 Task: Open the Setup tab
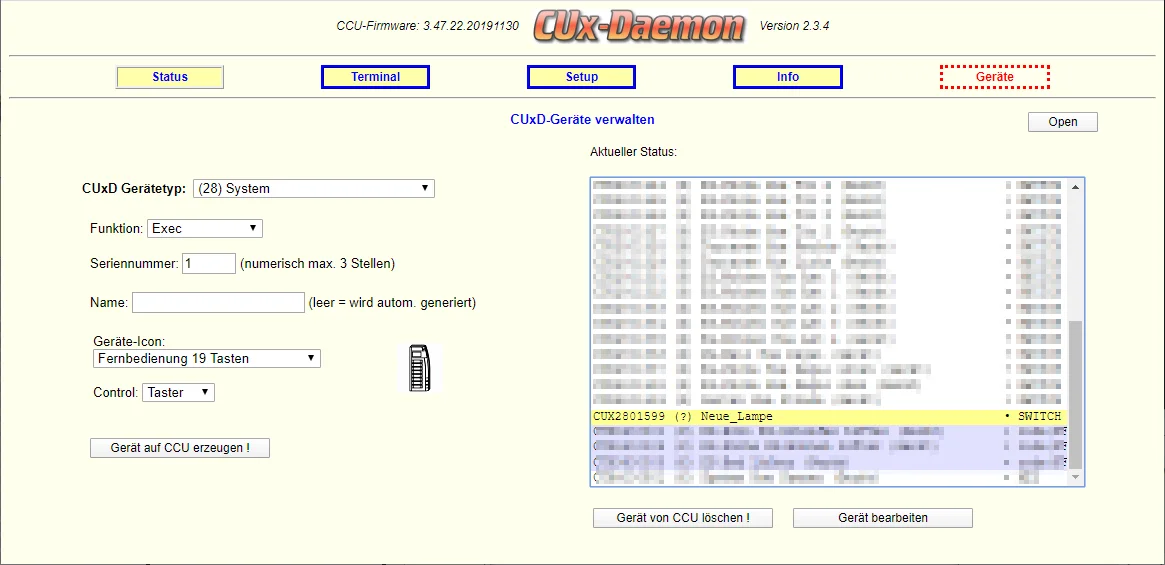click(x=581, y=77)
